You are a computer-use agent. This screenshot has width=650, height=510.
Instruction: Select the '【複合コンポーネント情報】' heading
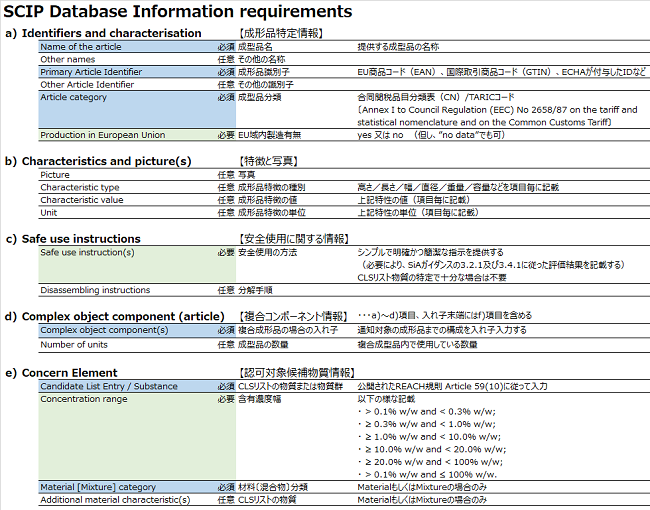tap(293, 317)
